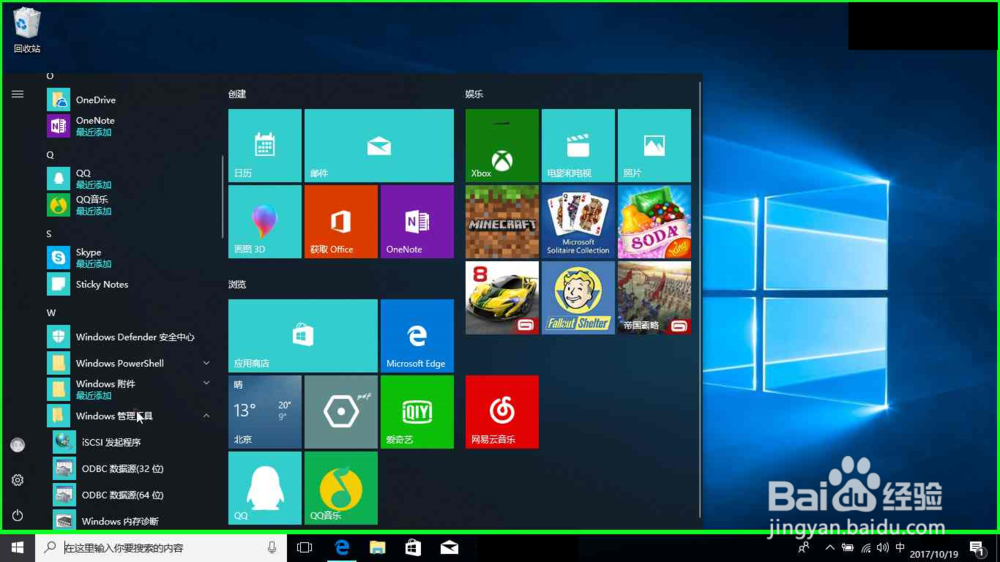
Task: Open OneNote in the app list
Action: tap(131, 126)
